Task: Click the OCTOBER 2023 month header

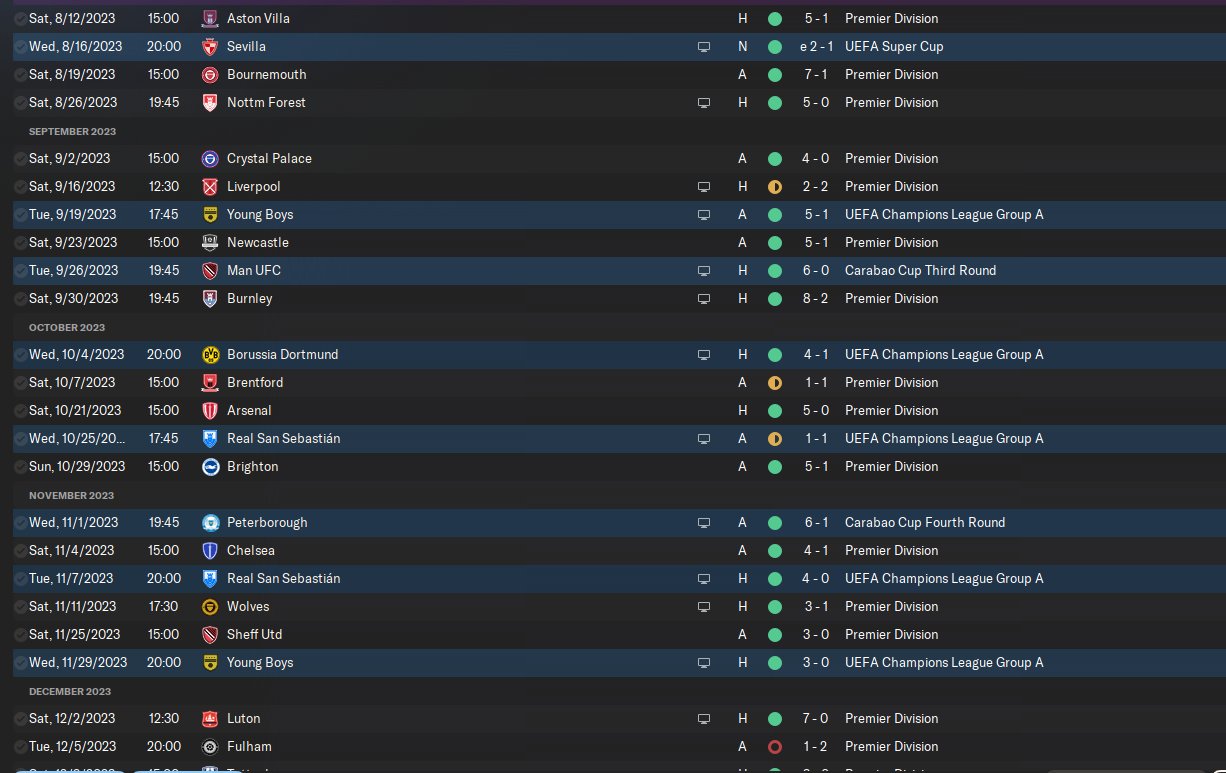Action: click(67, 327)
